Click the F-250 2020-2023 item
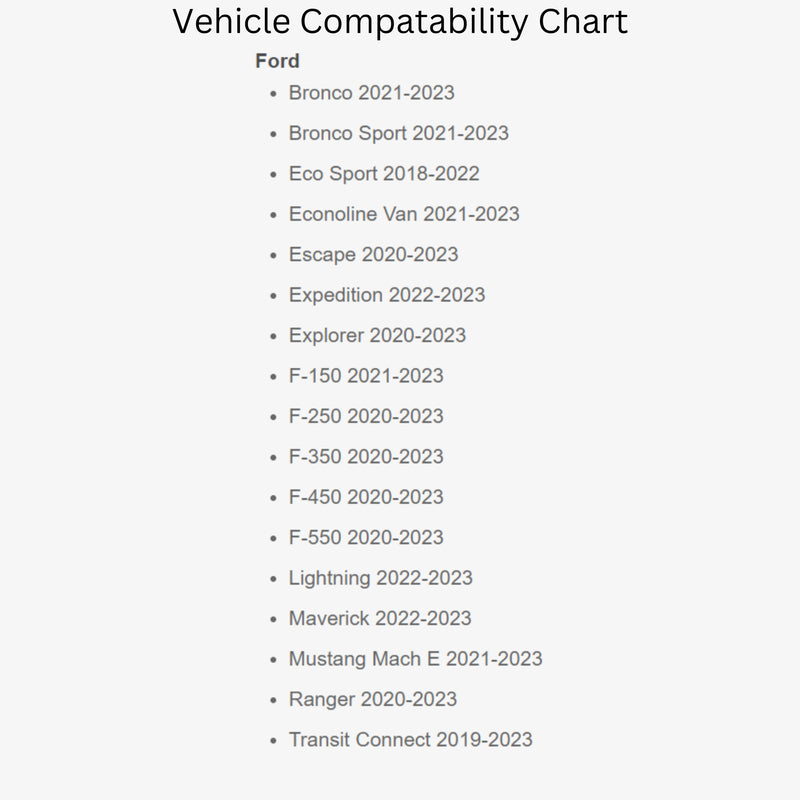This screenshot has width=800, height=800. tap(366, 416)
